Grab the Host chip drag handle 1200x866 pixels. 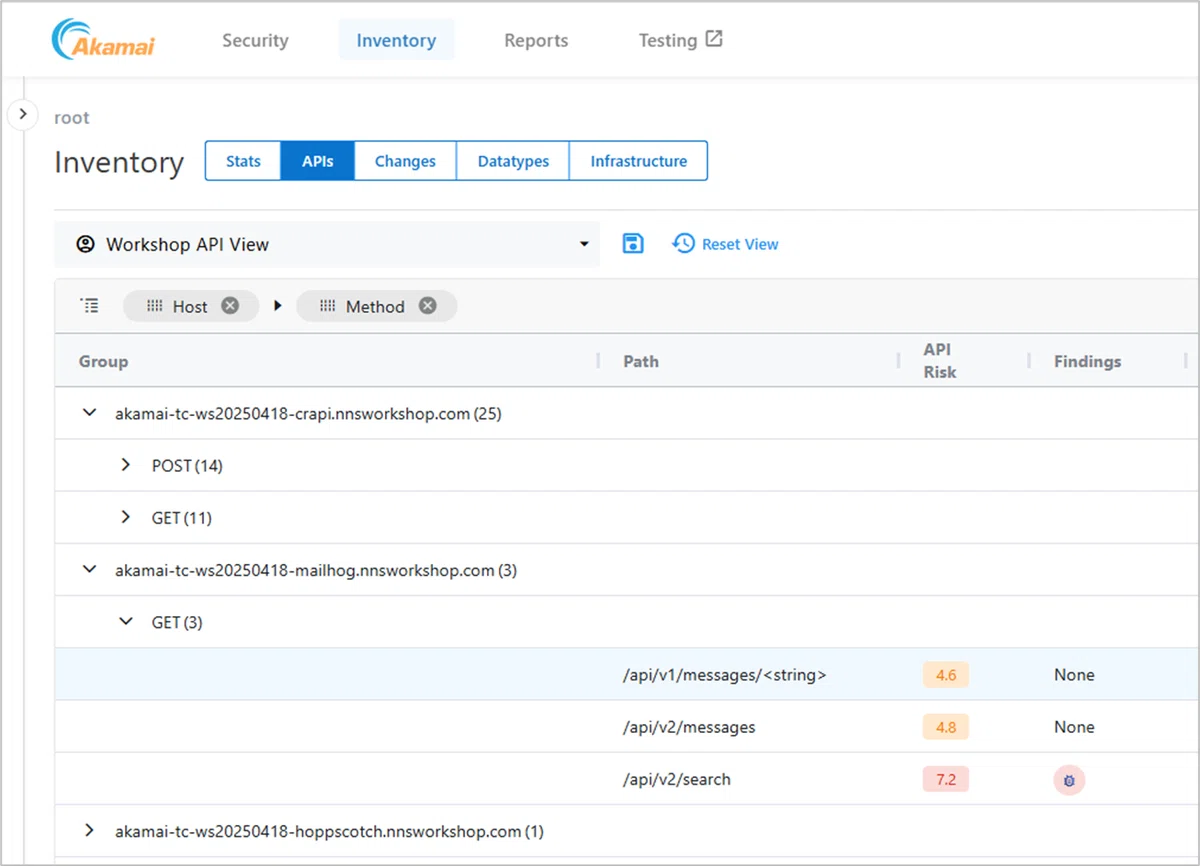pos(155,306)
